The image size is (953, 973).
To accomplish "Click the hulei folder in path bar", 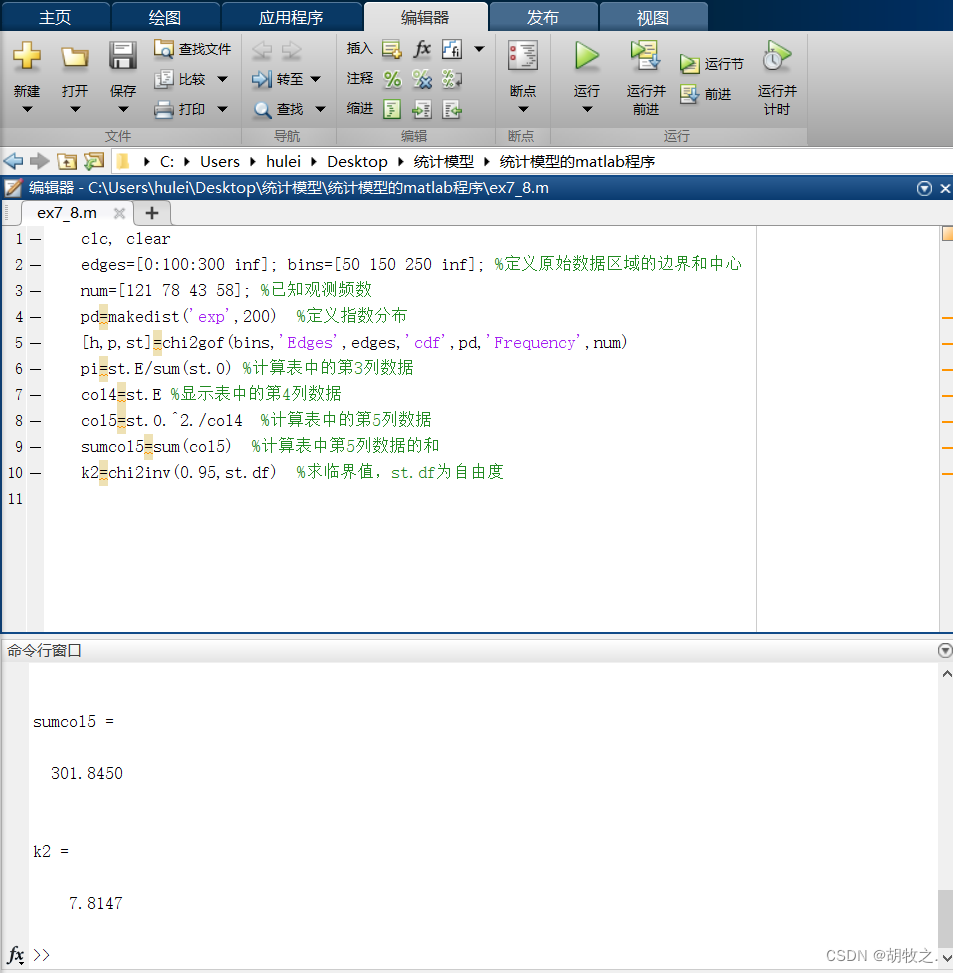I will tap(284, 162).
